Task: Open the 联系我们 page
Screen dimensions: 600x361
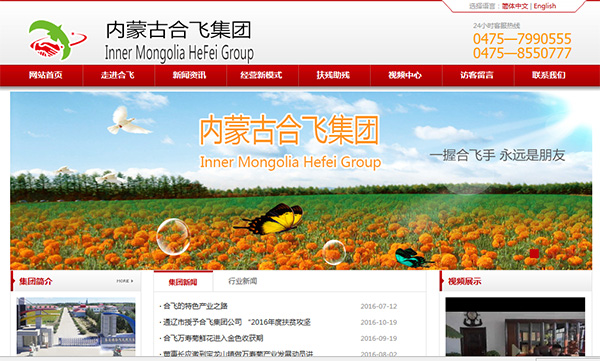Action: [x=549, y=75]
